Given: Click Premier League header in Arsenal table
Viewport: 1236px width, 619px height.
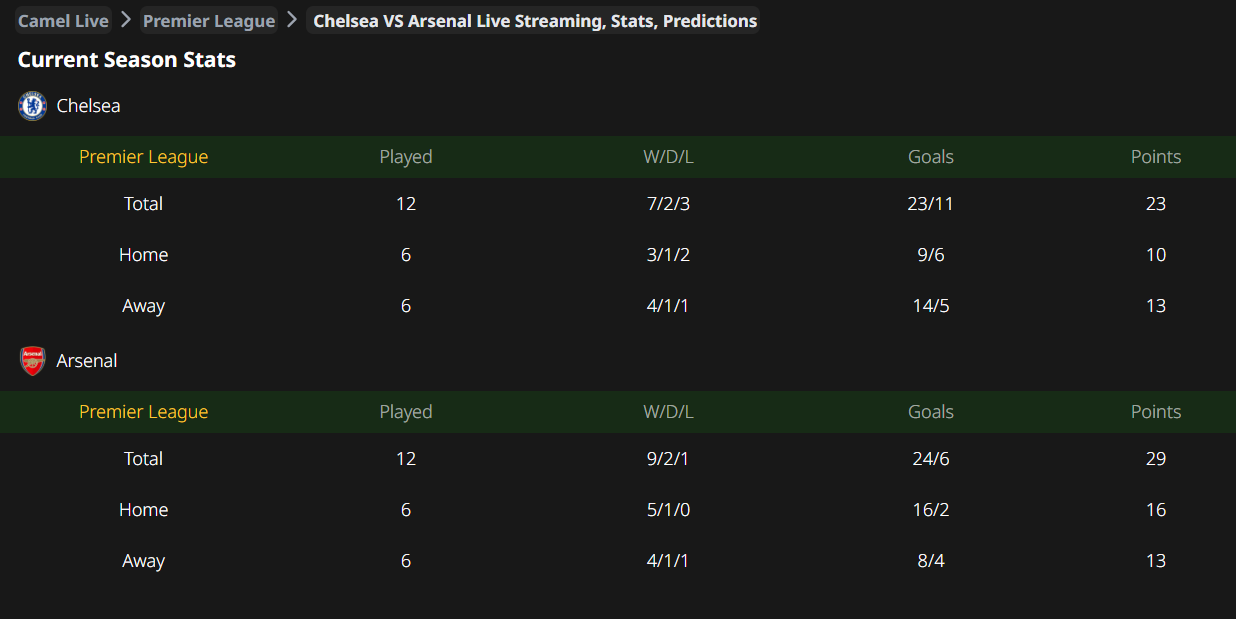Looking at the screenshot, I should point(144,412).
